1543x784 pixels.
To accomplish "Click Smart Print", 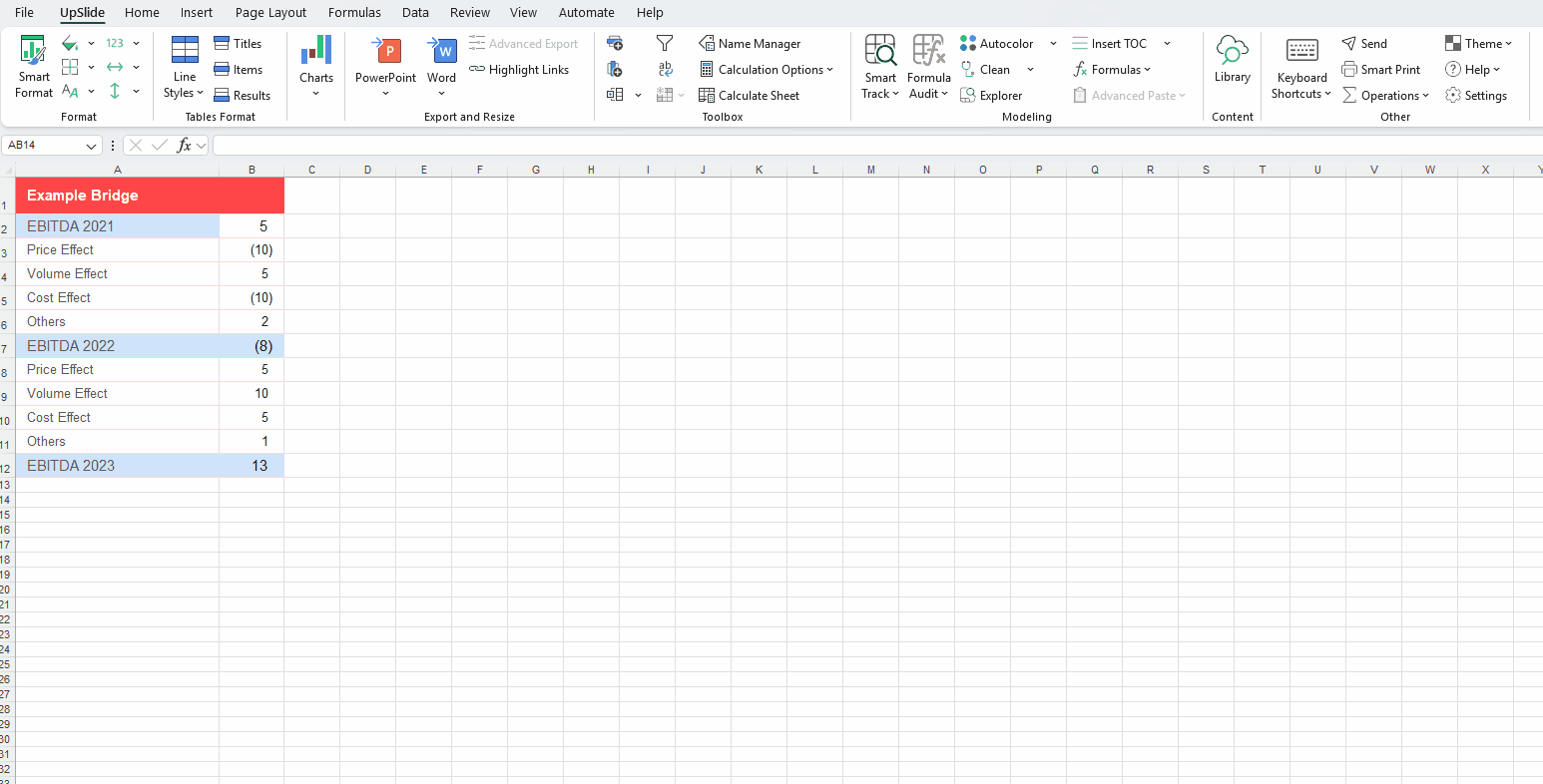I will [x=1380, y=70].
